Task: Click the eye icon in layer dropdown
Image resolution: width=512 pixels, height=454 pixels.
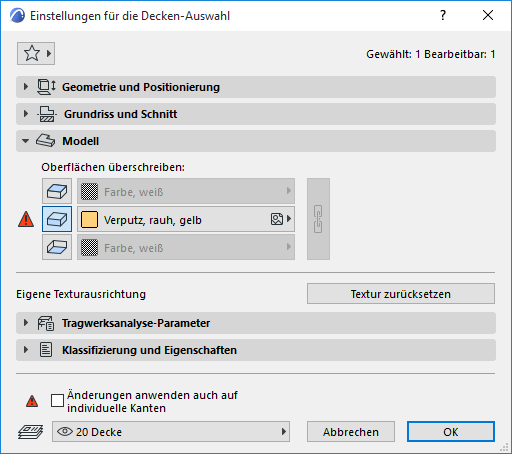Action: coord(65,432)
